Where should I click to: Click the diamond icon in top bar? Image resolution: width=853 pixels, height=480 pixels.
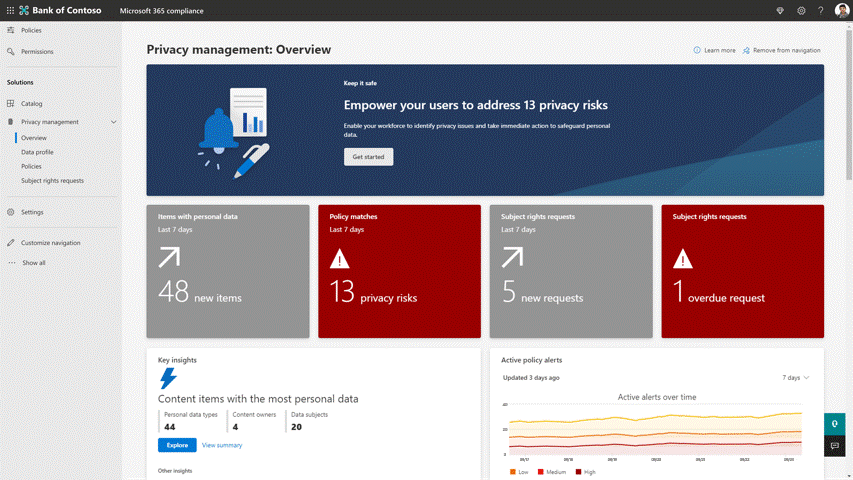point(780,10)
